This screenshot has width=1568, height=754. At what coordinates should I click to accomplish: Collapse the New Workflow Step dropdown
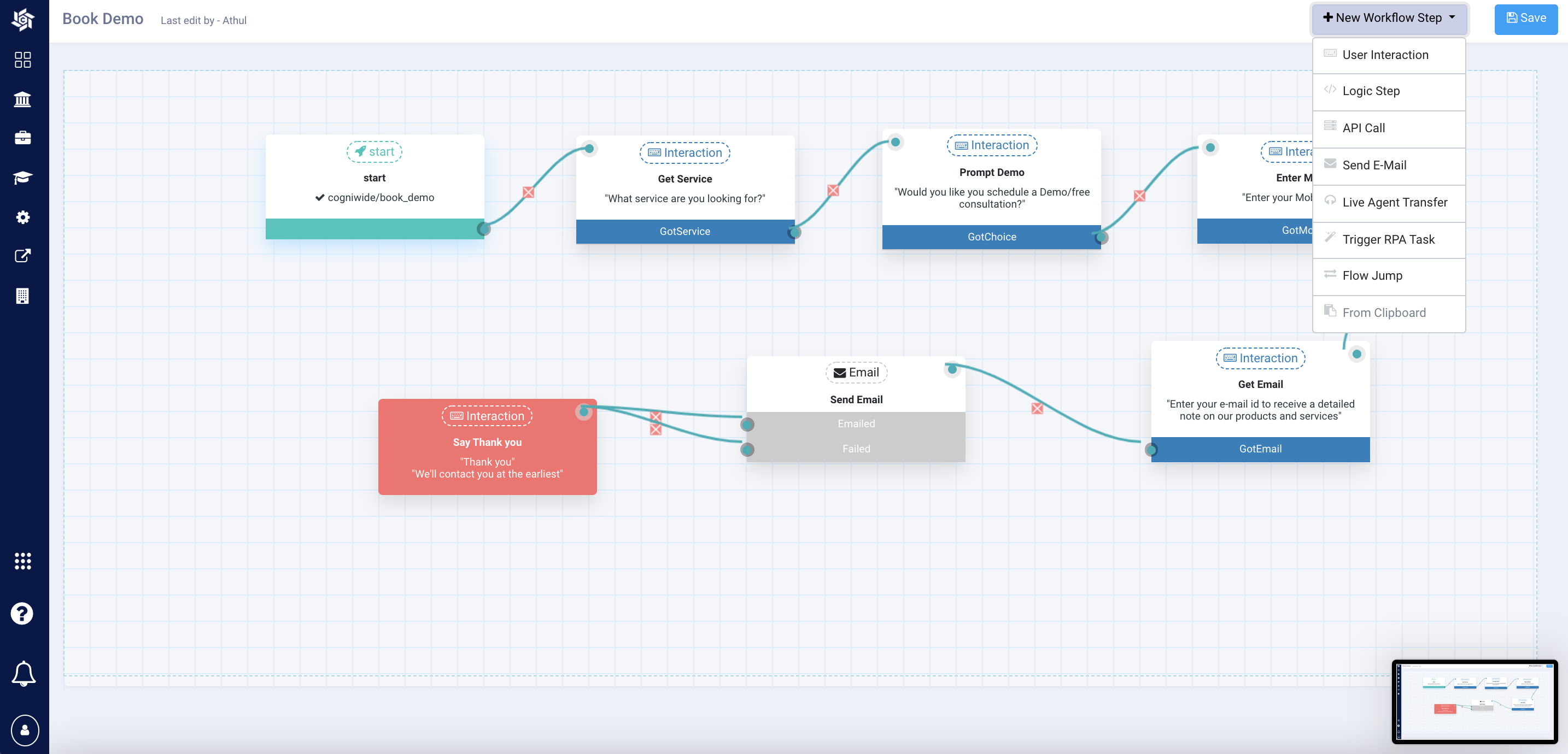(x=1389, y=17)
